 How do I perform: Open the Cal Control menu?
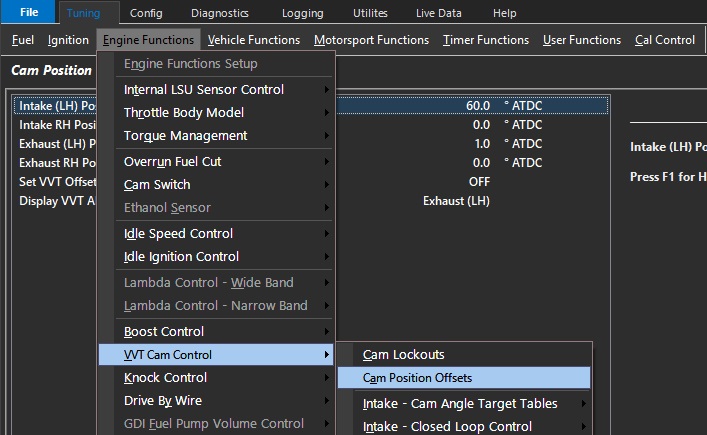point(665,40)
